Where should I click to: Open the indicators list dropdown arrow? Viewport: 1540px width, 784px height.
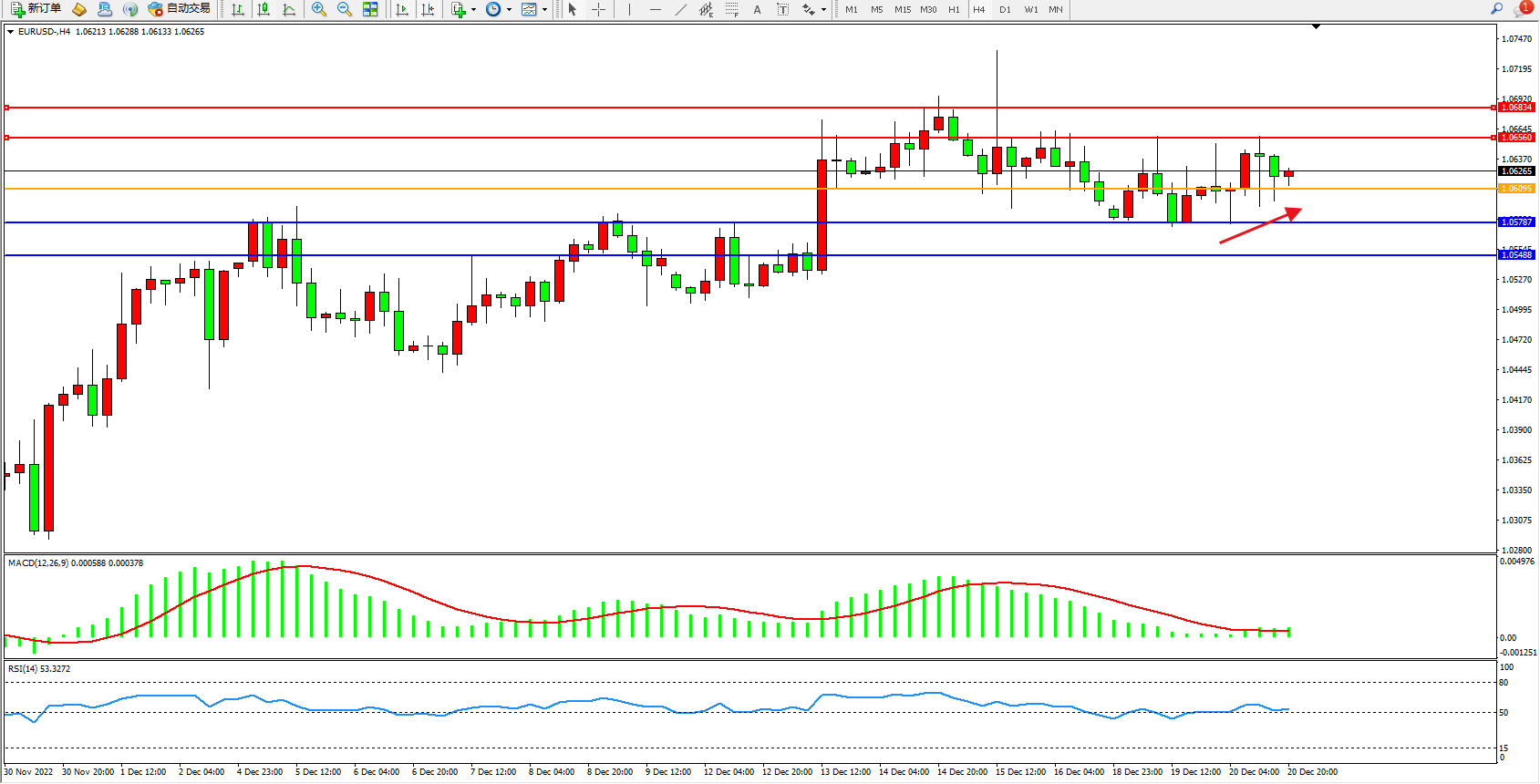click(x=473, y=10)
